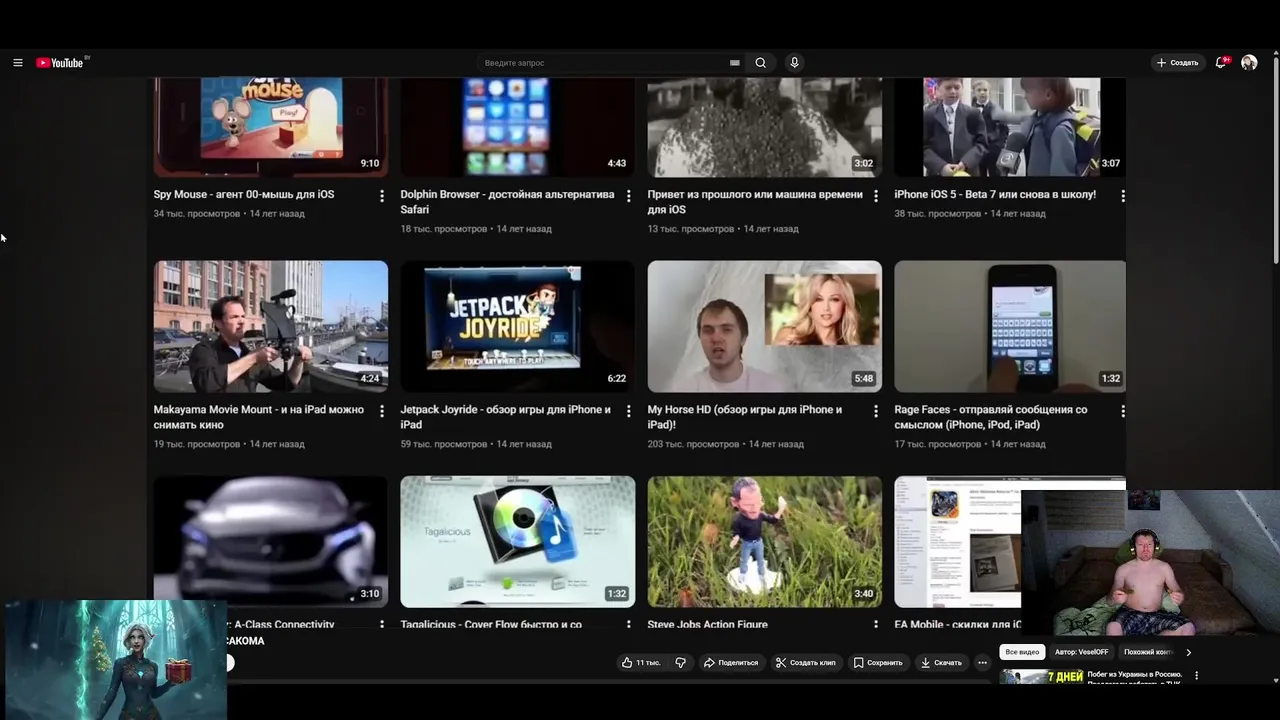
Task: Open notifications bell
Action: pyautogui.click(x=1222, y=63)
